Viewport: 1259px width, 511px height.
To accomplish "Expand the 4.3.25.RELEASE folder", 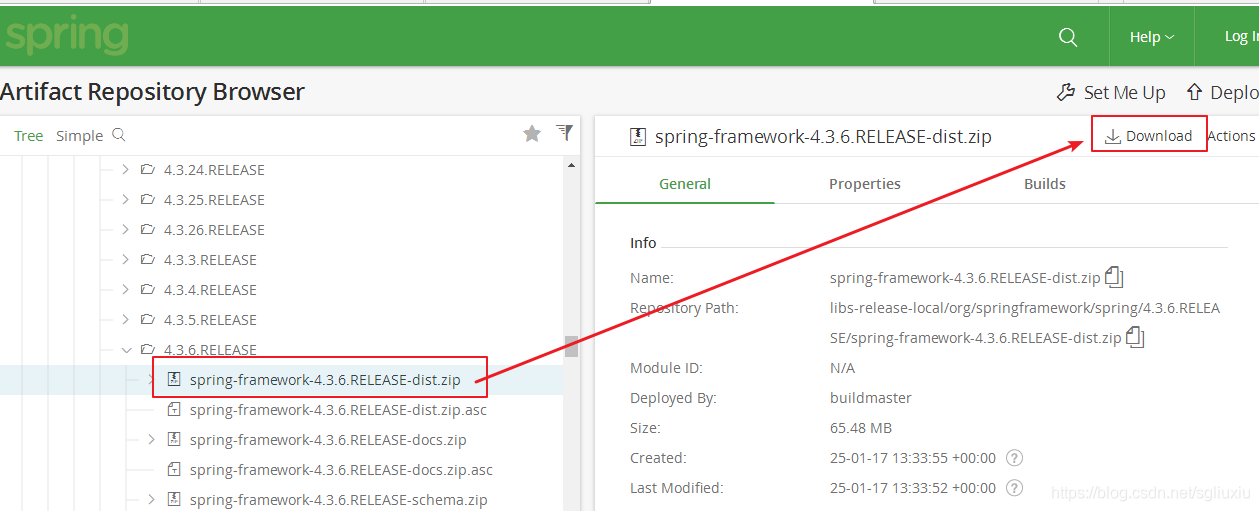I will point(125,200).
